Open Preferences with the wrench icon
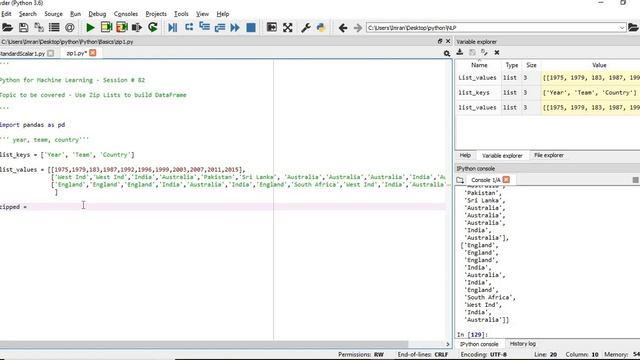 coord(305,28)
